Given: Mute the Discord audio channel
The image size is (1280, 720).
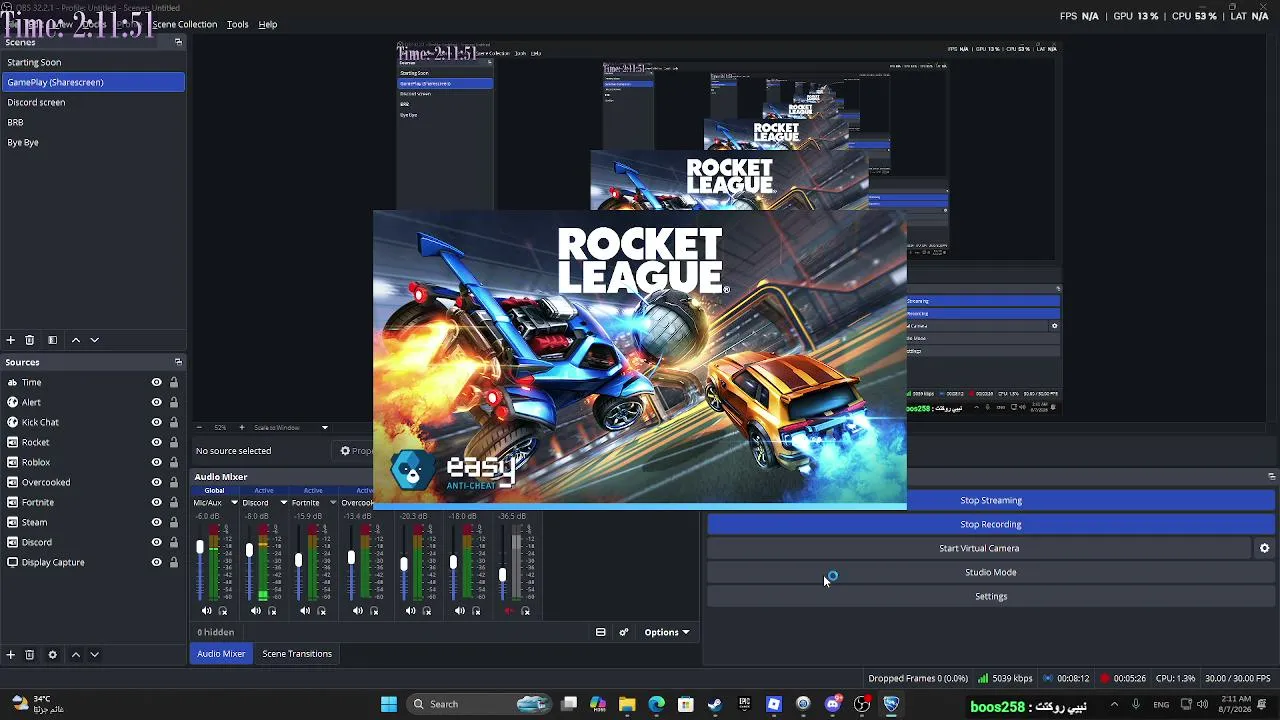Looking at the screenshot, I should 256,611.
